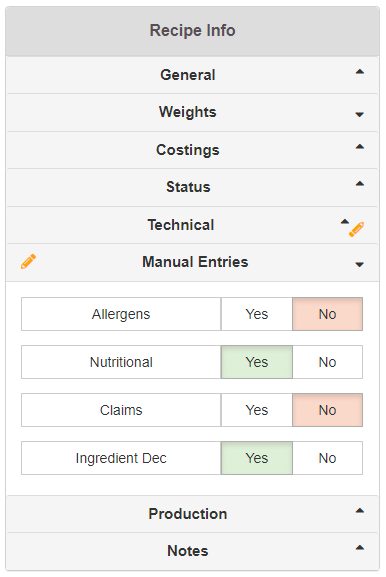Viewport: 386px width, 577px height.
Task: Expand the Production section caret
Action: [360, 510]
